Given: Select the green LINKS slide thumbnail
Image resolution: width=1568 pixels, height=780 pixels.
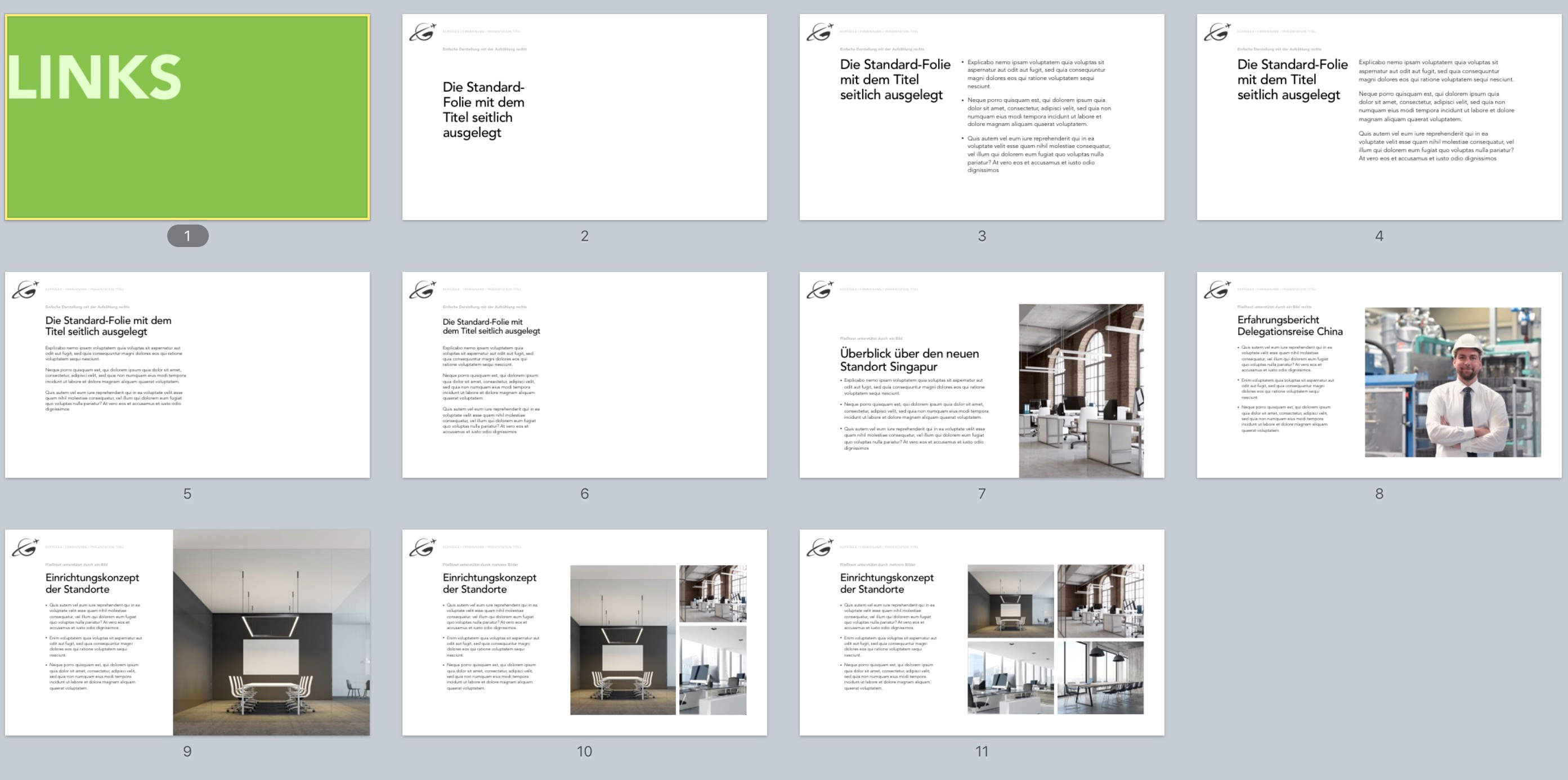Looking at the screenshot, I should [187, 117].
